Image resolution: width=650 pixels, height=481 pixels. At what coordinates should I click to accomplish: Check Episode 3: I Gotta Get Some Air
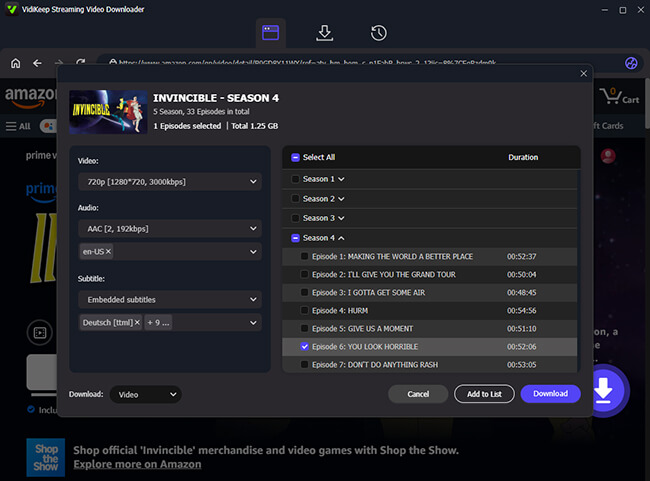pyautogui.click(x=304, y=292)
